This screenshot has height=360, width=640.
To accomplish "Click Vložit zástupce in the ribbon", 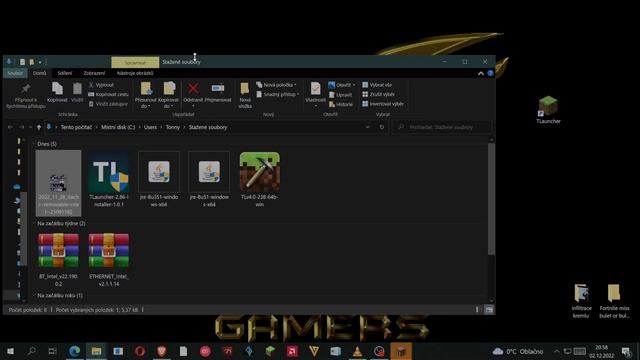I will pyautogui.click(x=108, y=104).
